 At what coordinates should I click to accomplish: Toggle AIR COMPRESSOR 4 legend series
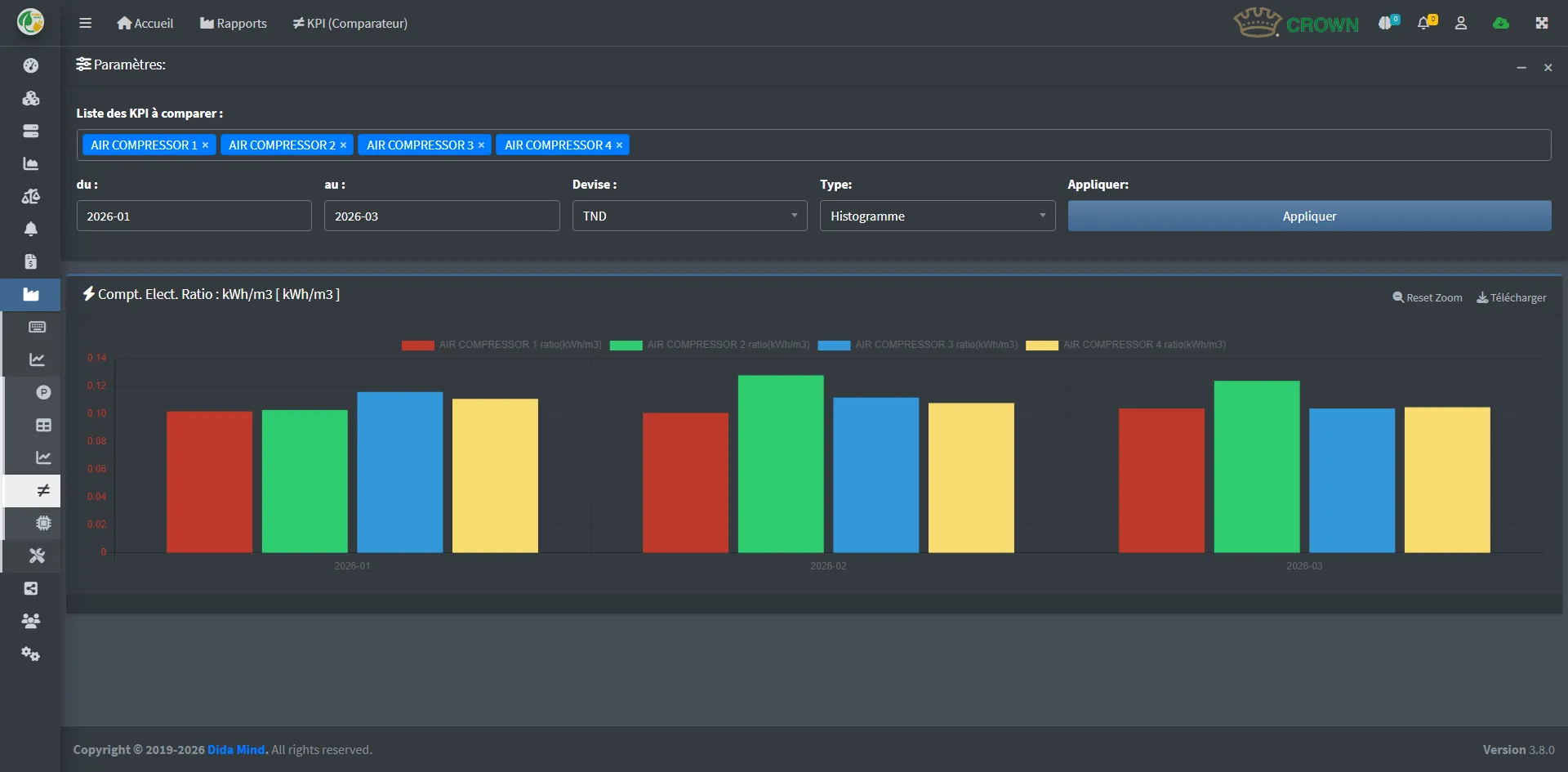pyautogui.click(x=1125, y=345)
